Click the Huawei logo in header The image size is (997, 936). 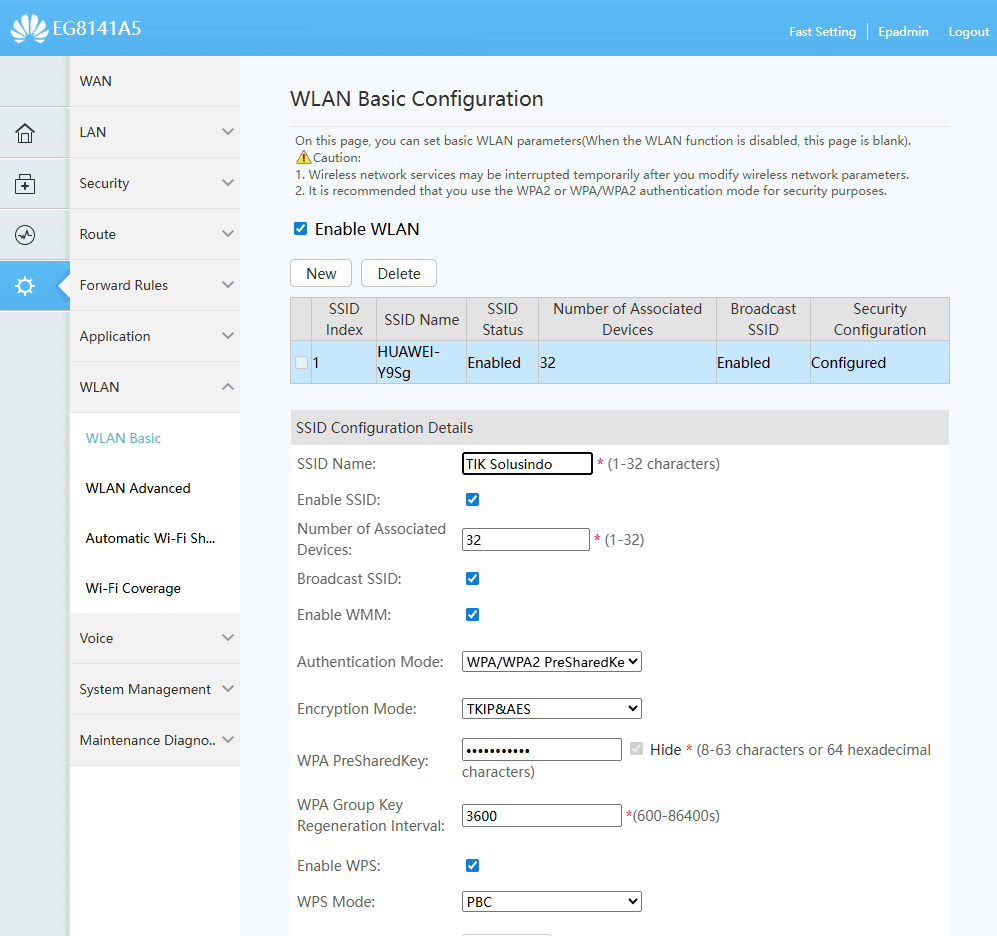(29, 29)
